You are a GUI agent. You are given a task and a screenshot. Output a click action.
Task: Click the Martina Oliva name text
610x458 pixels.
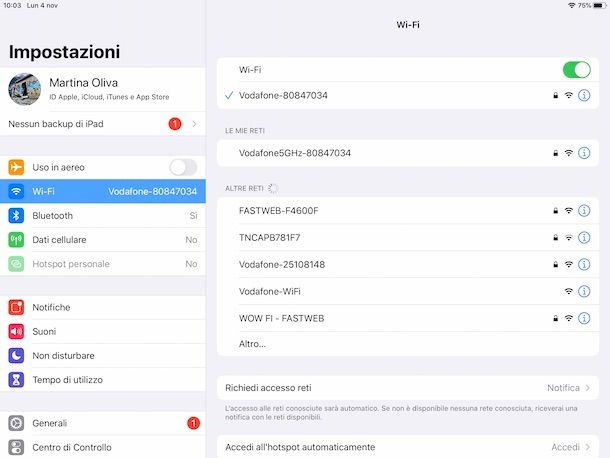(x=83, y=83)
